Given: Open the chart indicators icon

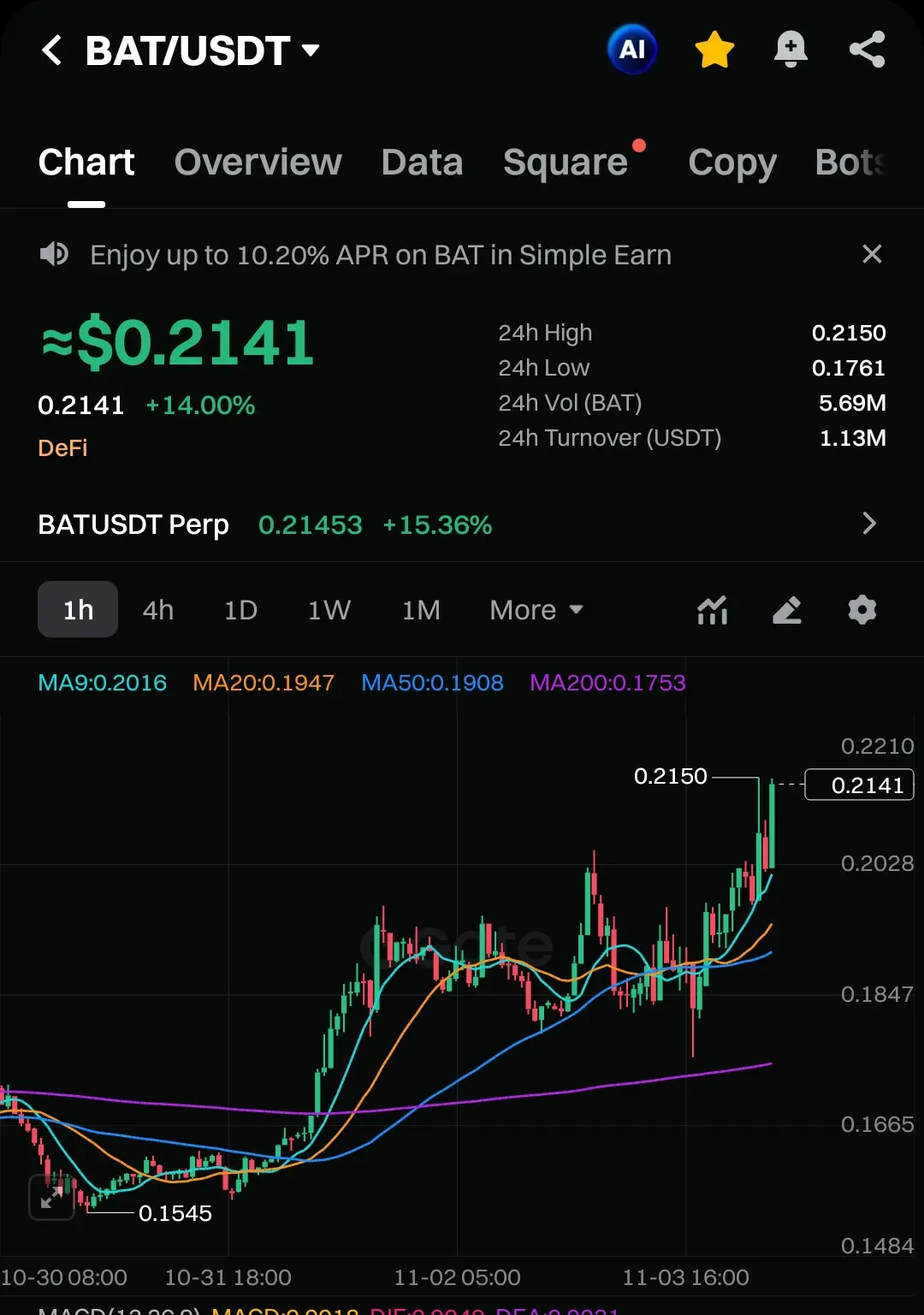Looking at the screenshot, I should click(x=713, y=610).
